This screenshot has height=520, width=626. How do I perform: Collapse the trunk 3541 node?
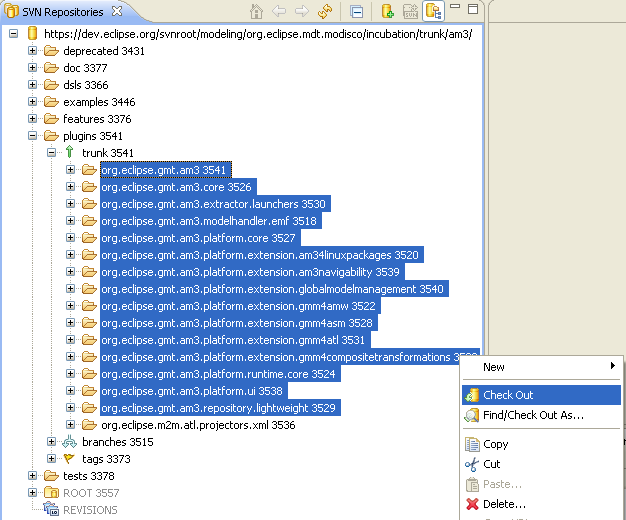(52, 153)
